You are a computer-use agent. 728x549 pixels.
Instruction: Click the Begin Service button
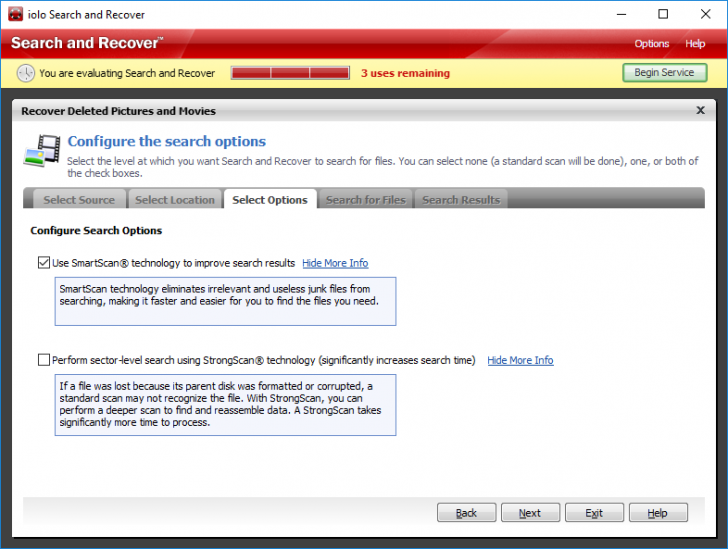(x=664, y=72)
